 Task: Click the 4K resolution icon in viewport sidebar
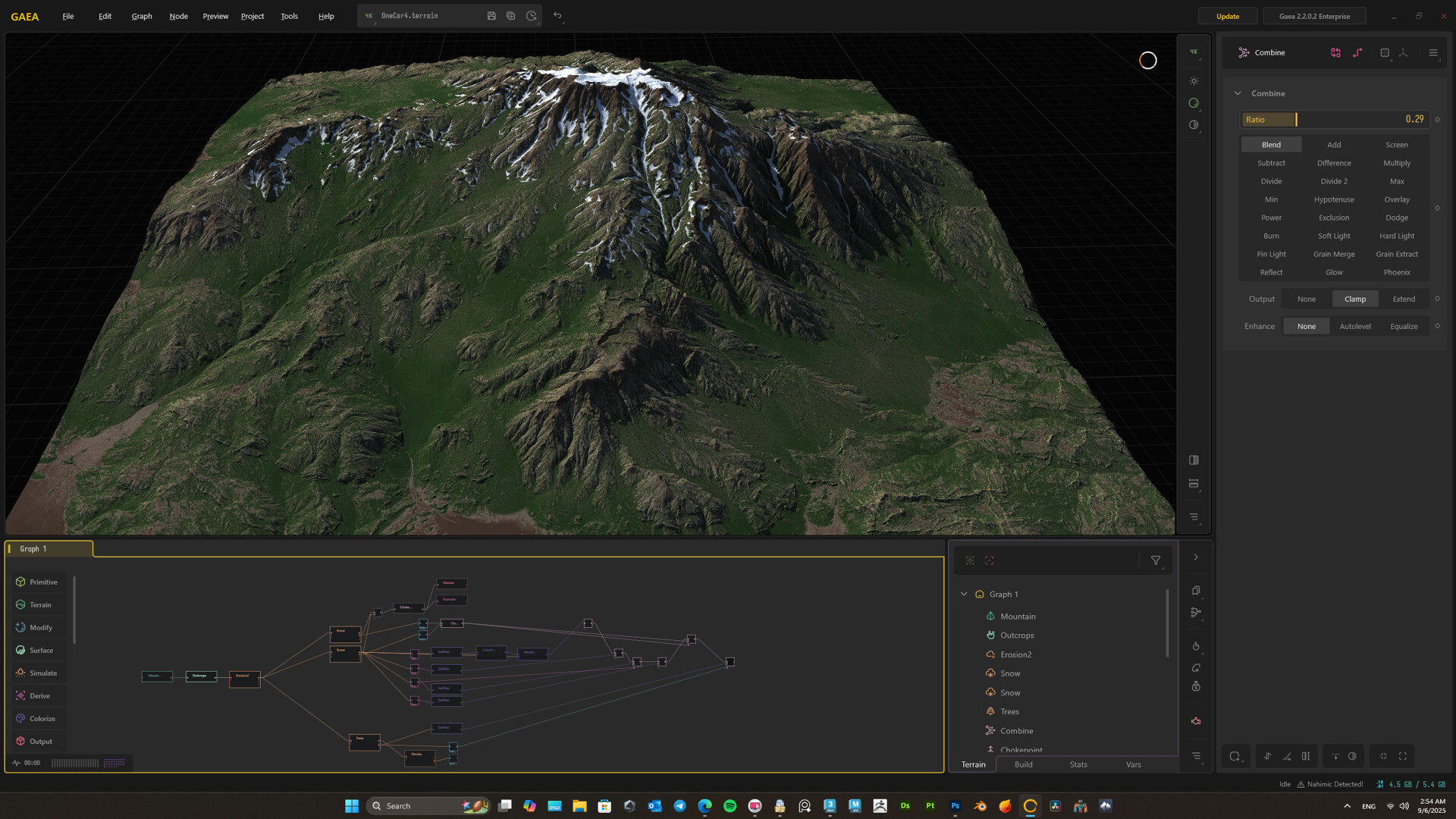pos(1194,52)
